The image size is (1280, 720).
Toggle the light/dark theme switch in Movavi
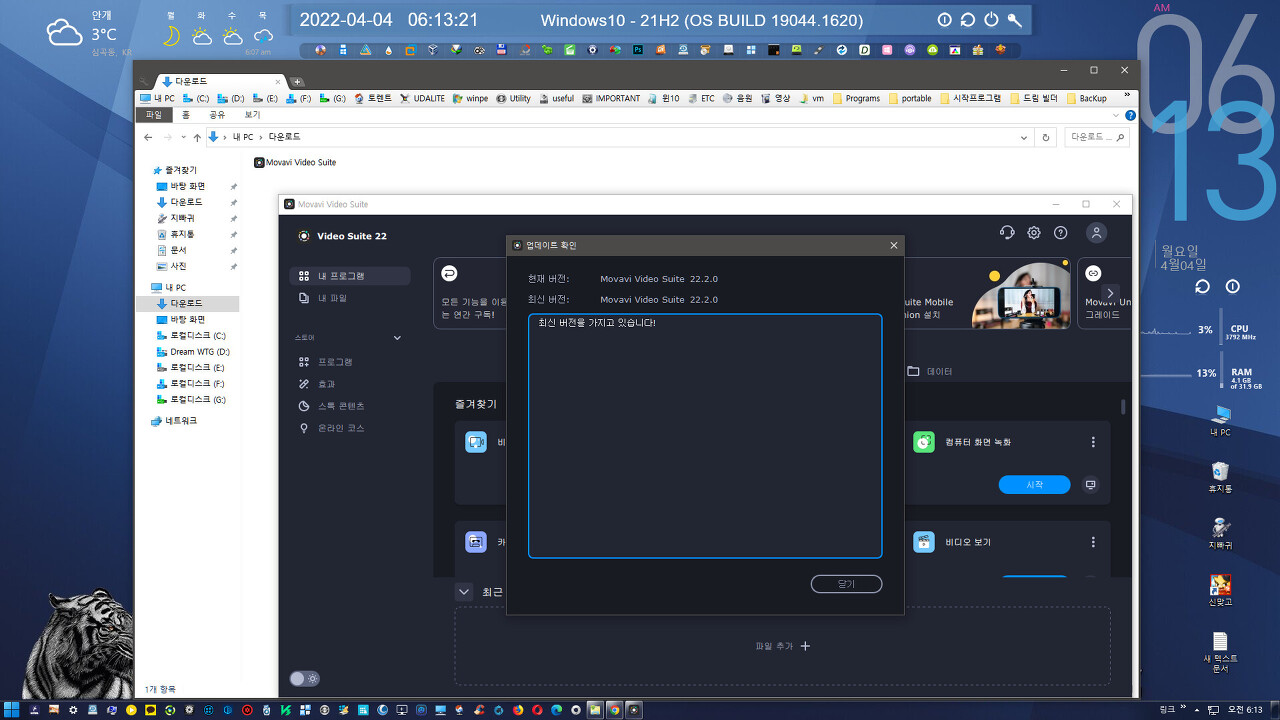305,678
